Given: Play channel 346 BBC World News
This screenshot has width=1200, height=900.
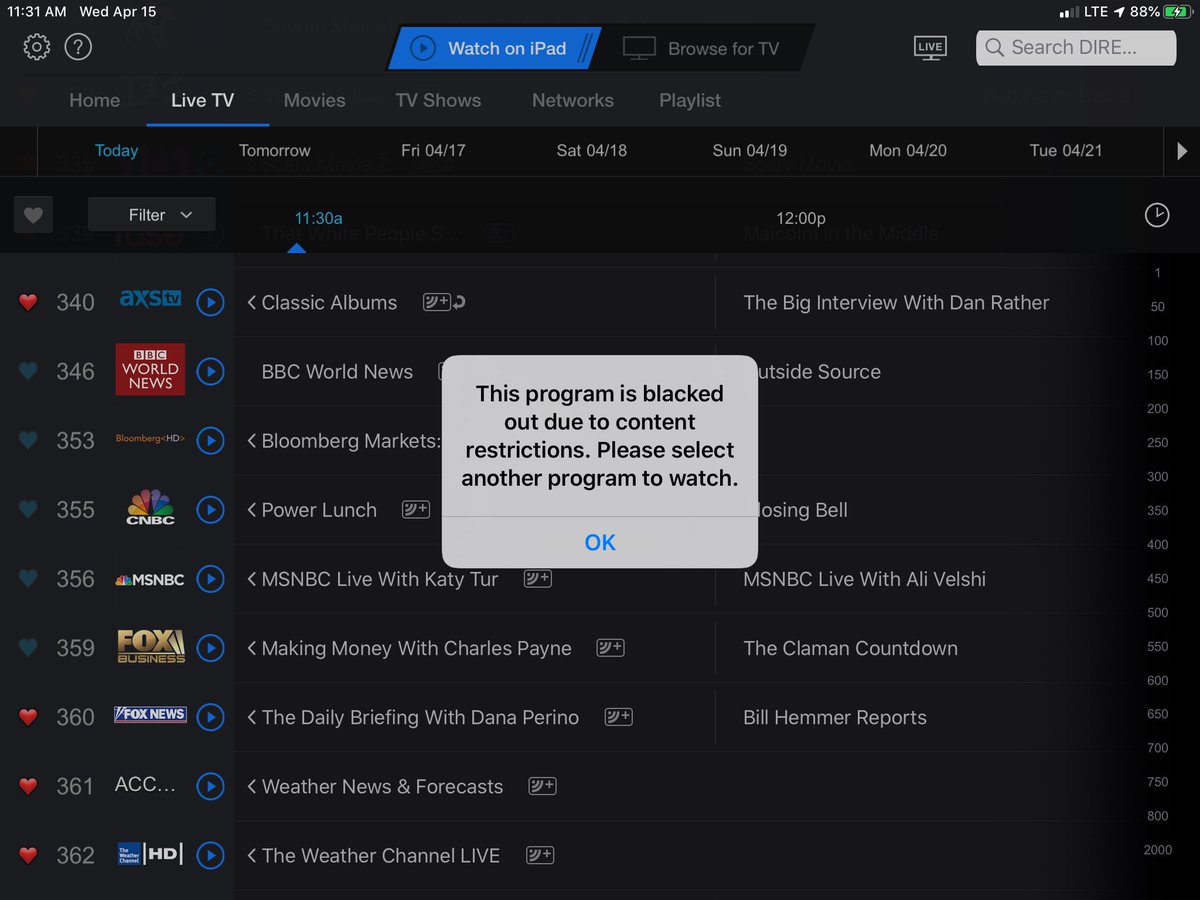Looking at the screenshot, I should pos(210,371).
